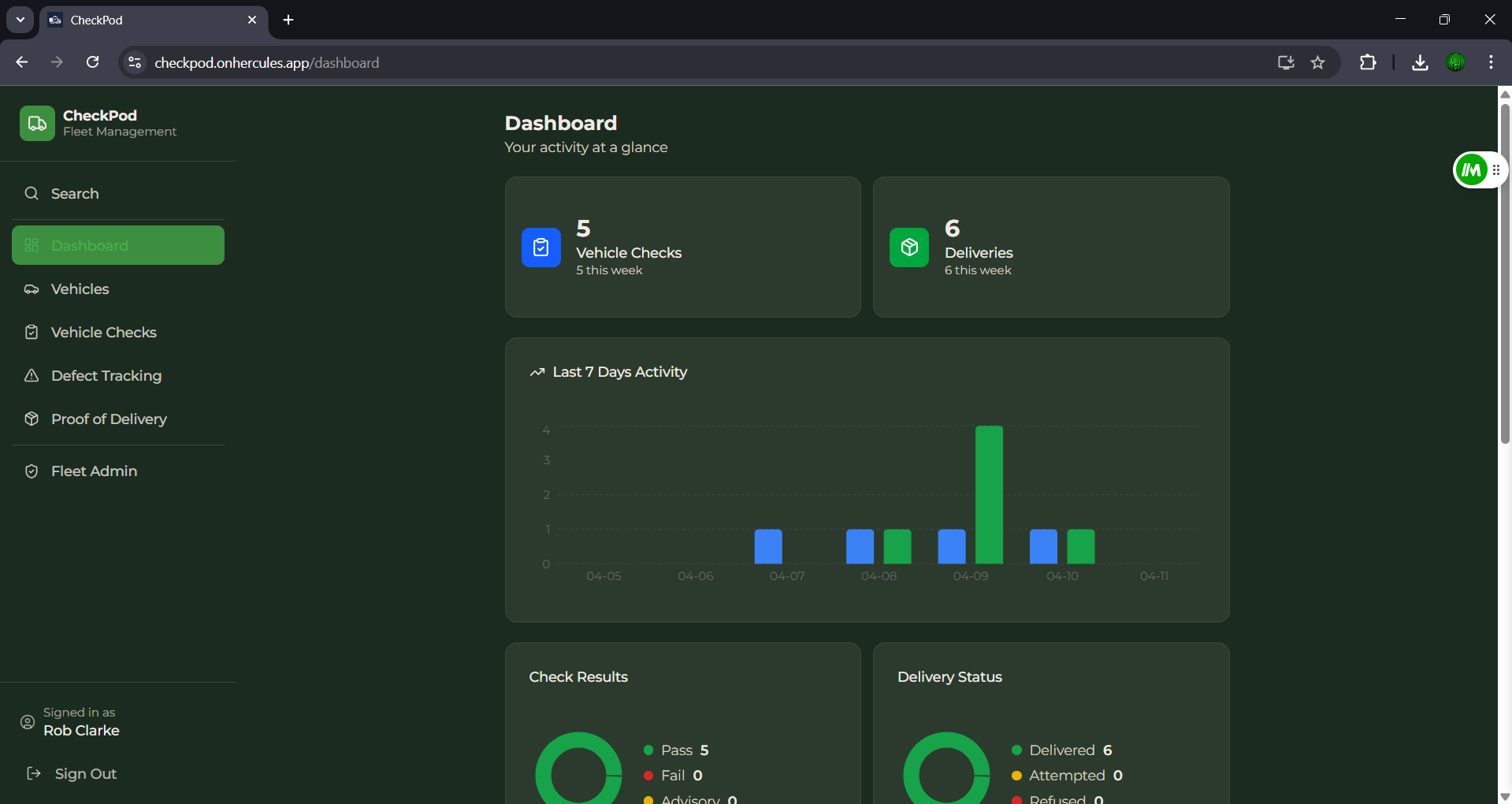Open Fleet Admin settings
Viewport: 1512px width, 804px height.
point(93,471)
